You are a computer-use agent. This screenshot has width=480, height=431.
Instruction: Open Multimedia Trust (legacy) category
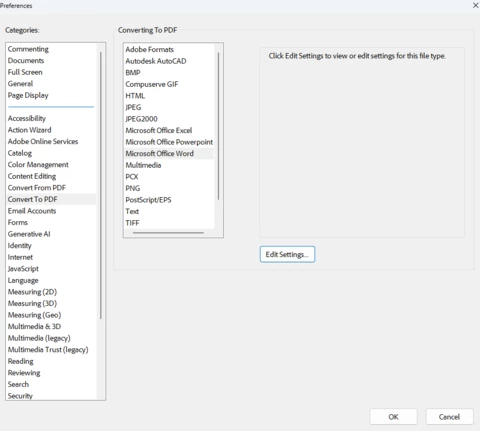tap(48, 350)
